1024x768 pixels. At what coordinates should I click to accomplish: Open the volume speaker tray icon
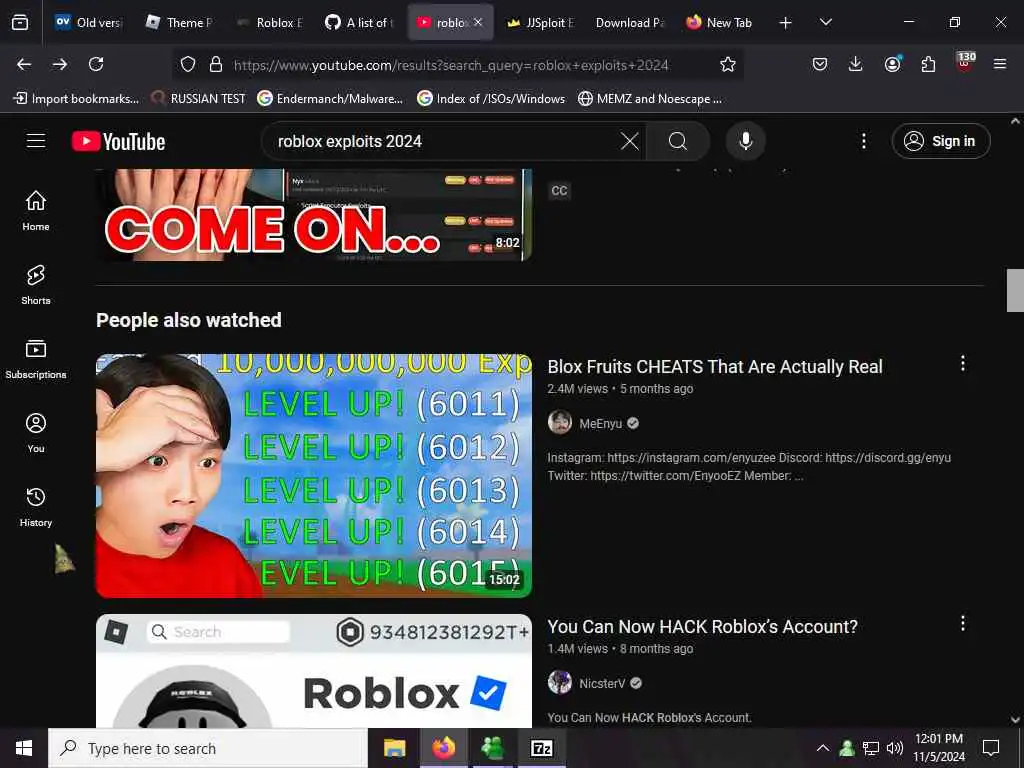[x=895, y=748]
